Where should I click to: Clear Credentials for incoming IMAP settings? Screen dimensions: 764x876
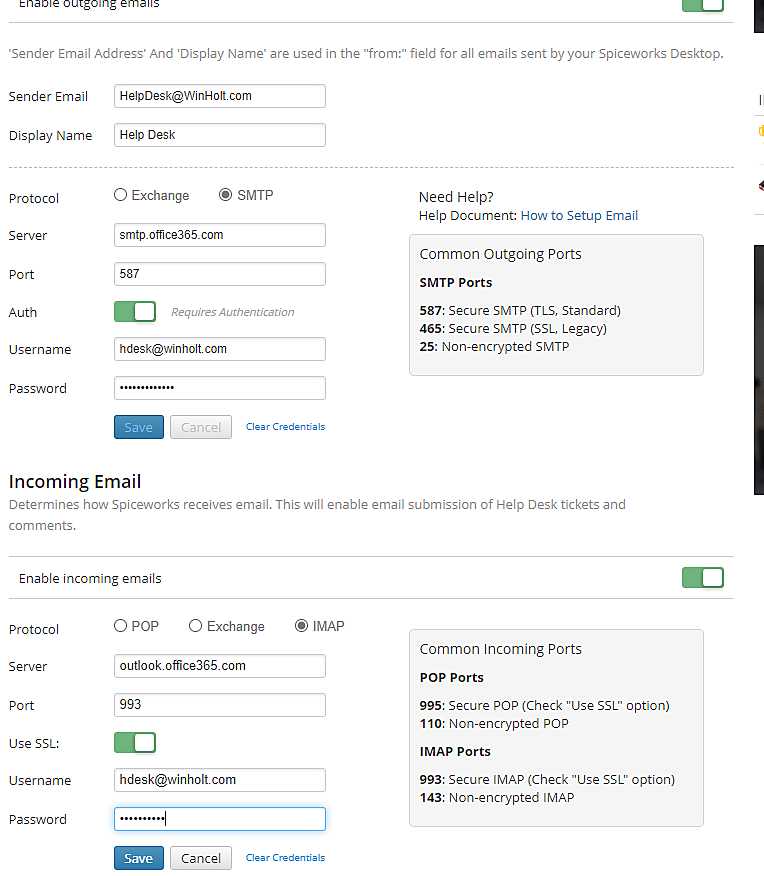(285, 857)
